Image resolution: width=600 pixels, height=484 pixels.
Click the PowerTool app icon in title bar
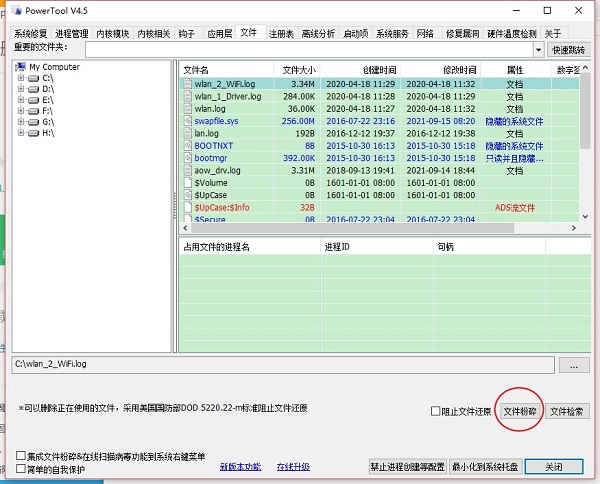12,11
